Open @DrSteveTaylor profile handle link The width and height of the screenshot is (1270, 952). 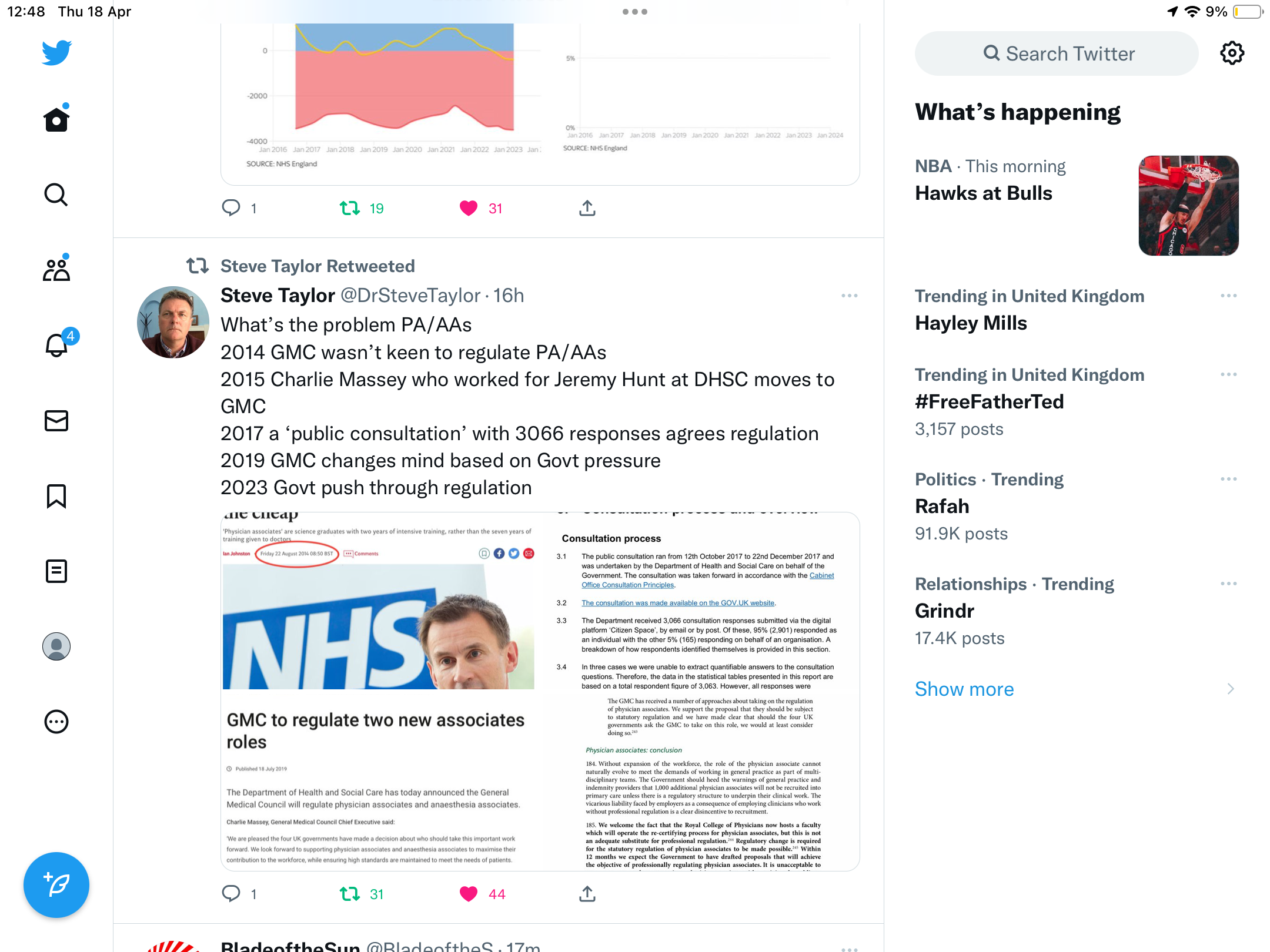410,296
